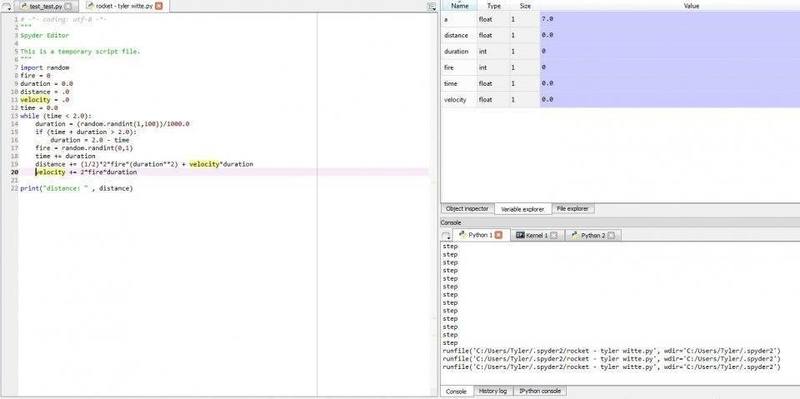Close the test_test.py editor tab
Screen dimensions: 800x399
pyautogui.click(x=68, y=6)
